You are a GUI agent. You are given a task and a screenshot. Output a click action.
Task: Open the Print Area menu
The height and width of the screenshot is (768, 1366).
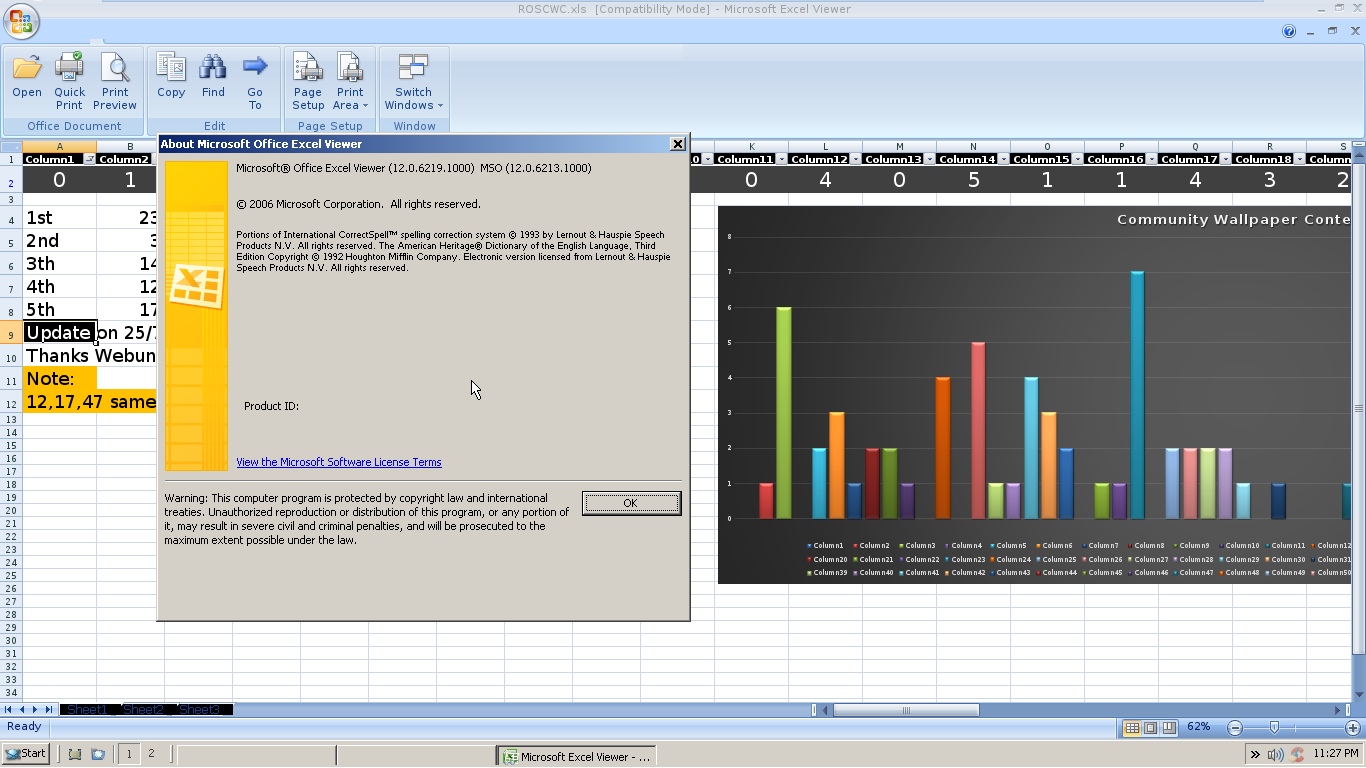point(350,80)
